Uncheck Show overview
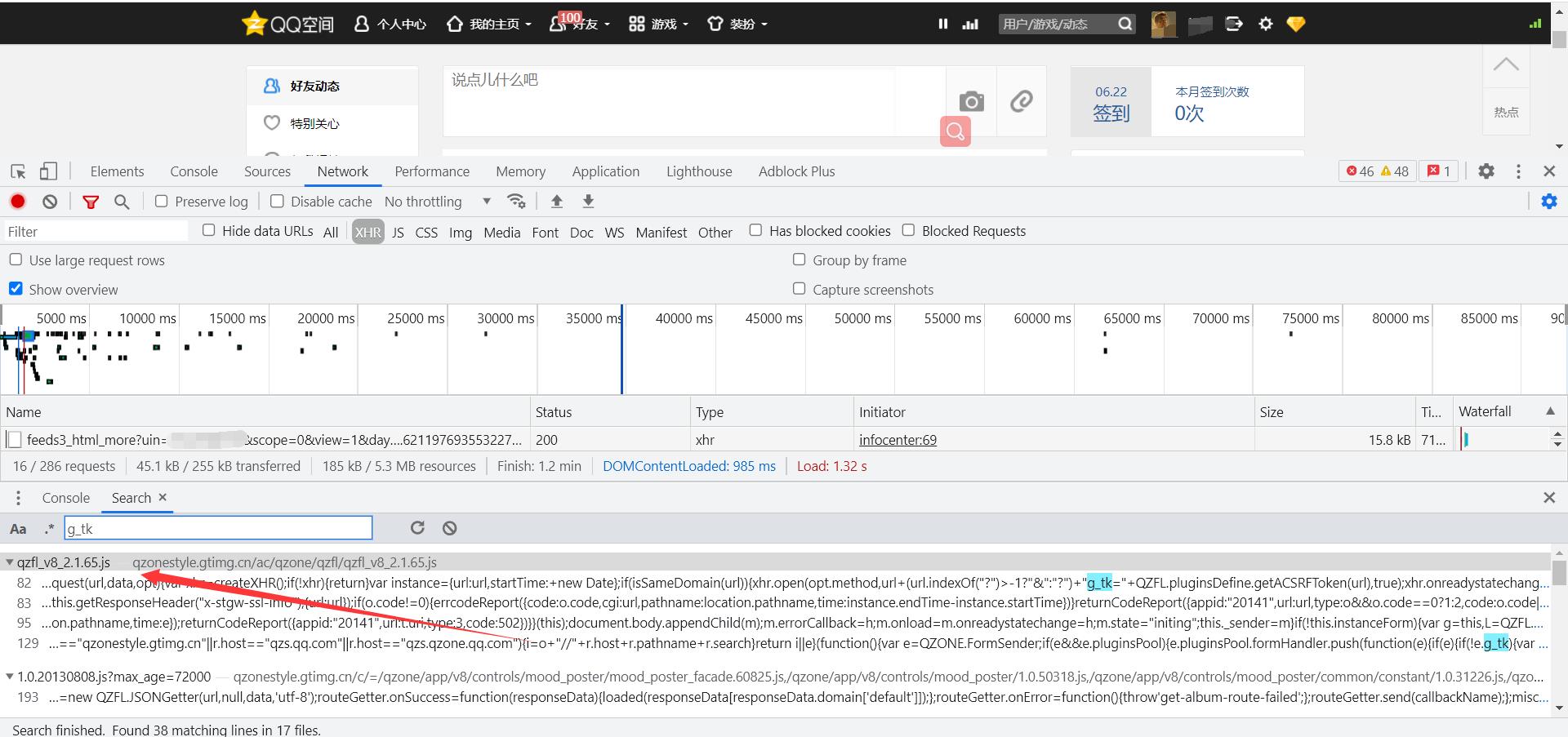Viewport: 1568px width, 737px height. tap(16, 288)
